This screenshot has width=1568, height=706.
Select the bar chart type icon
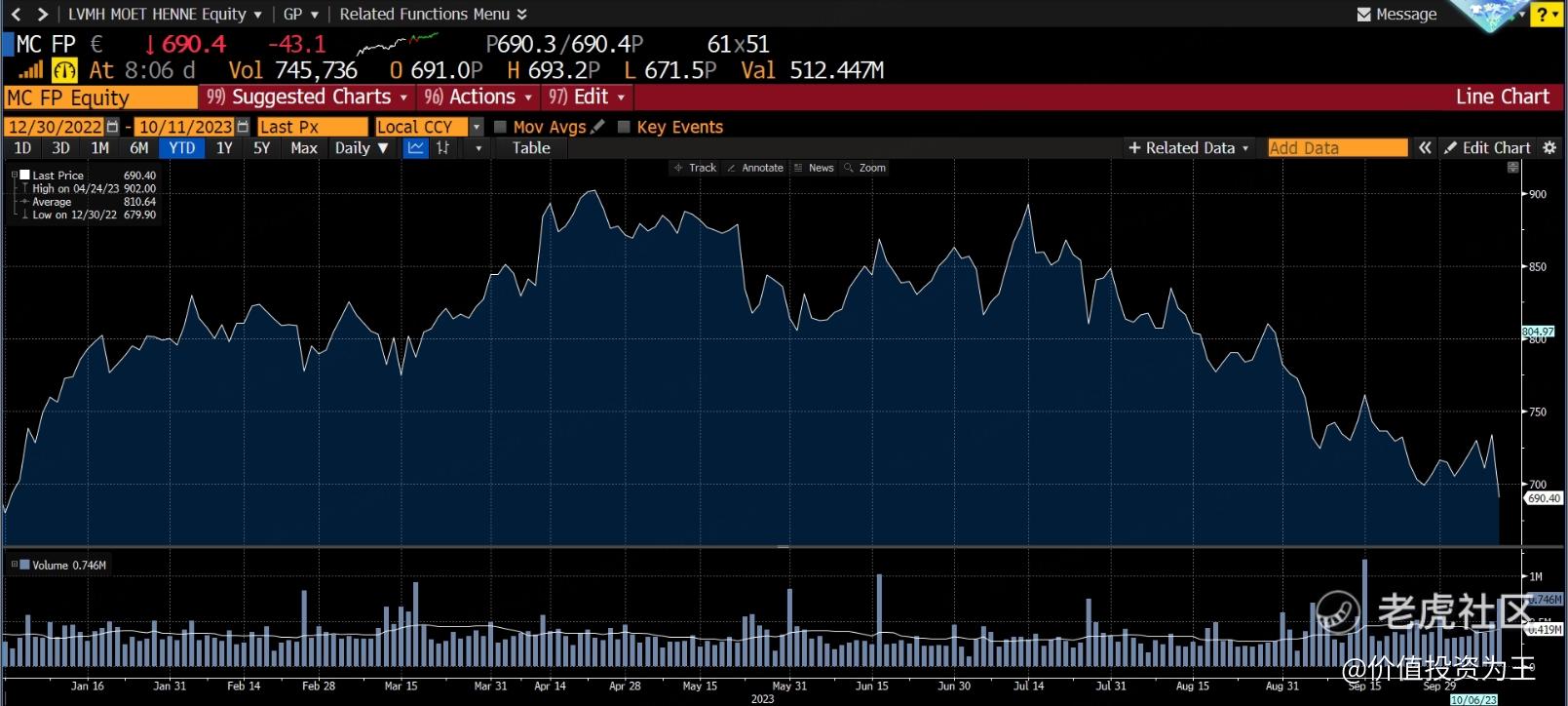(x=443, y=148)
